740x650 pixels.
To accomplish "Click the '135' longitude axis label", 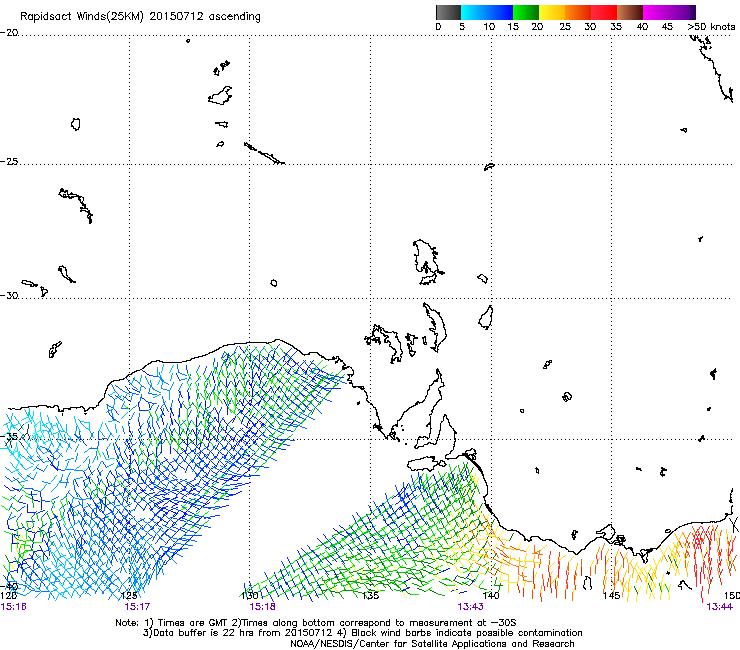I will pos(370,595).
